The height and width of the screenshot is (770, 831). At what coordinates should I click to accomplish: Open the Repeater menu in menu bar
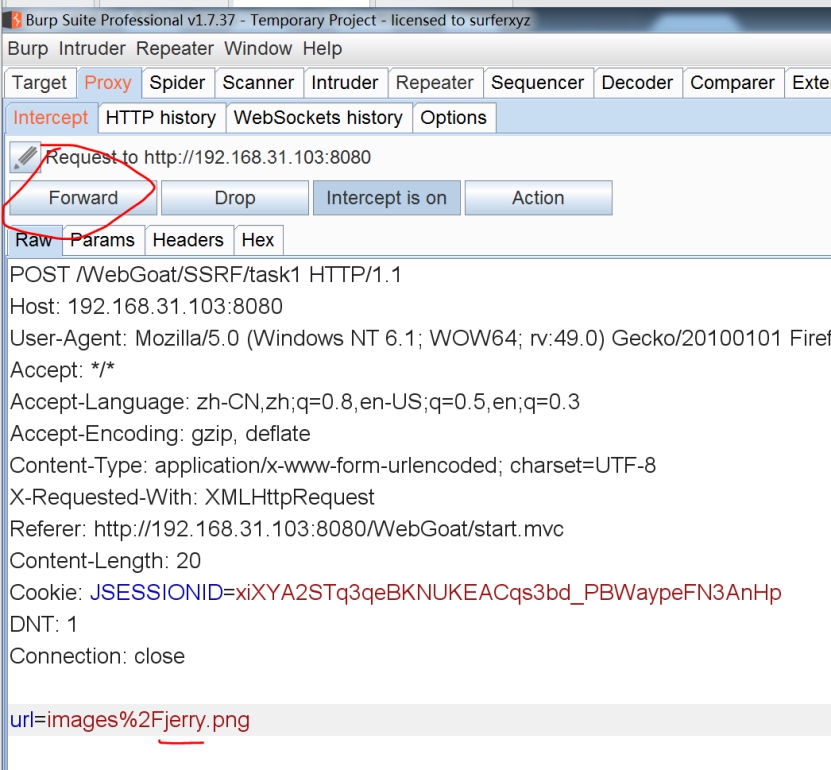point(174,49)
